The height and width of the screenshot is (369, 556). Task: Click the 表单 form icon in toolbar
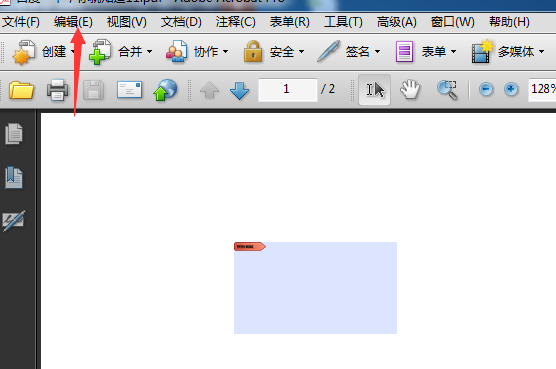coord(404,52)
